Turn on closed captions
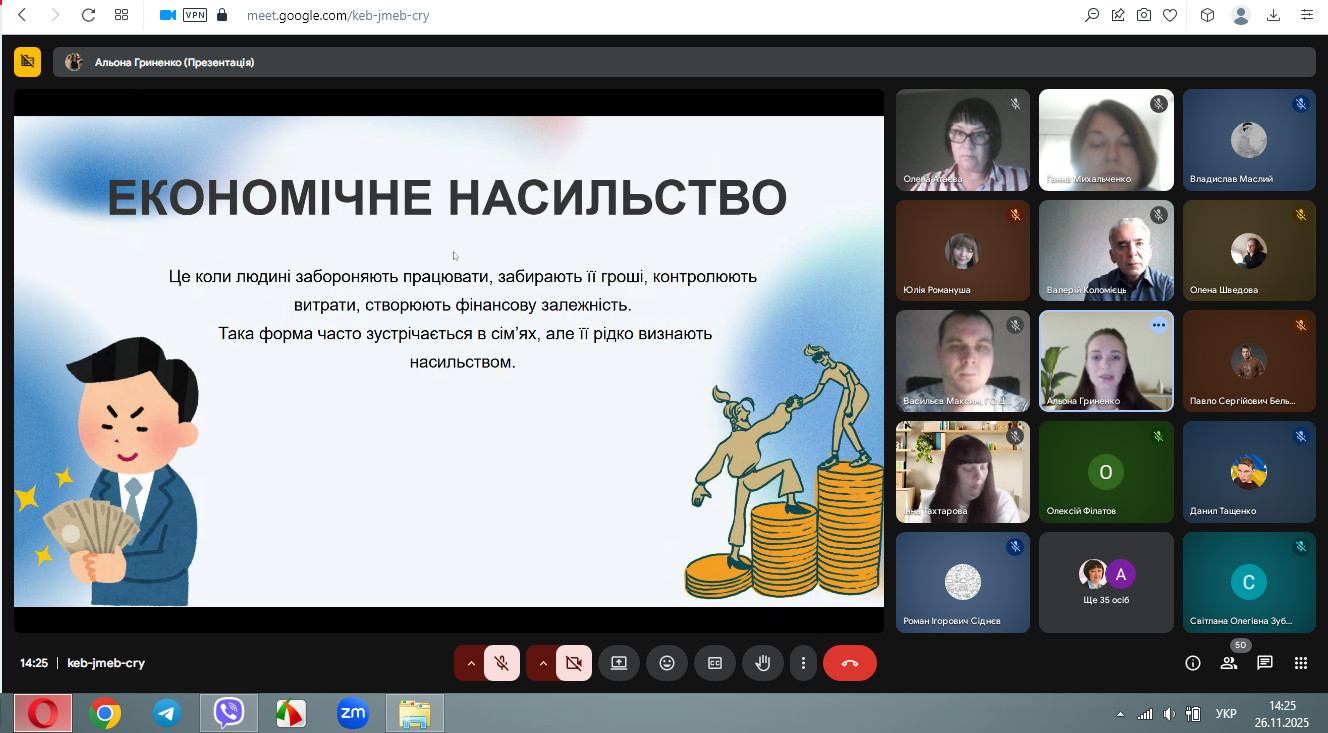Screen dimensions: 1328x733 714,663
